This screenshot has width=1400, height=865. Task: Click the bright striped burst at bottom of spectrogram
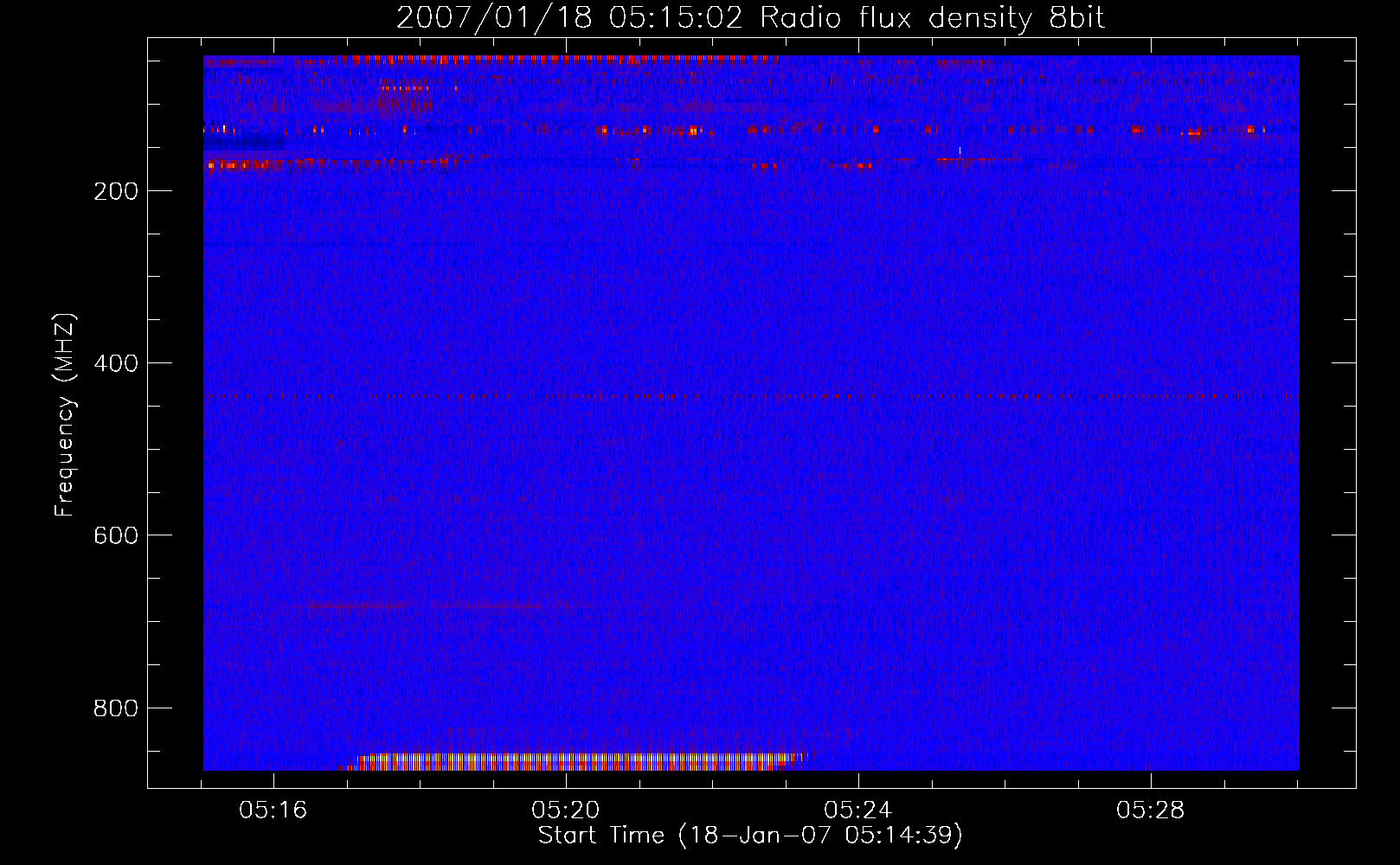click(x=575, y=762)
